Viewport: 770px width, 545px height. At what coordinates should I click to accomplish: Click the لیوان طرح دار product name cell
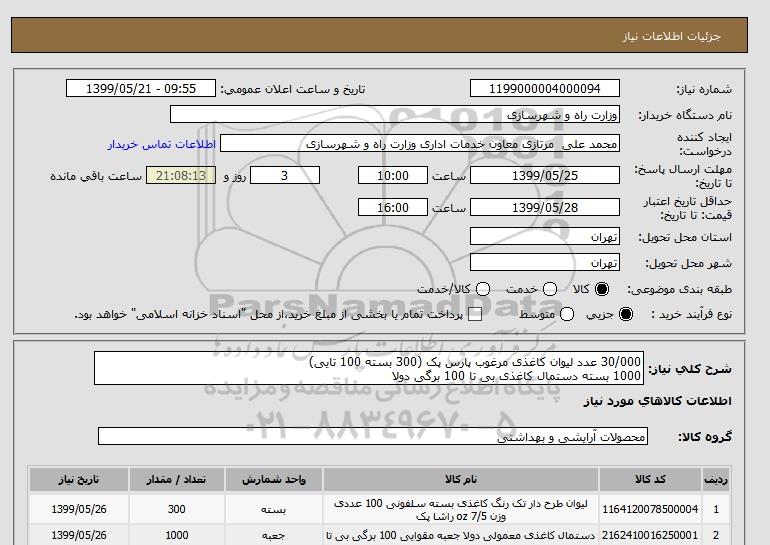coord(461,509)
